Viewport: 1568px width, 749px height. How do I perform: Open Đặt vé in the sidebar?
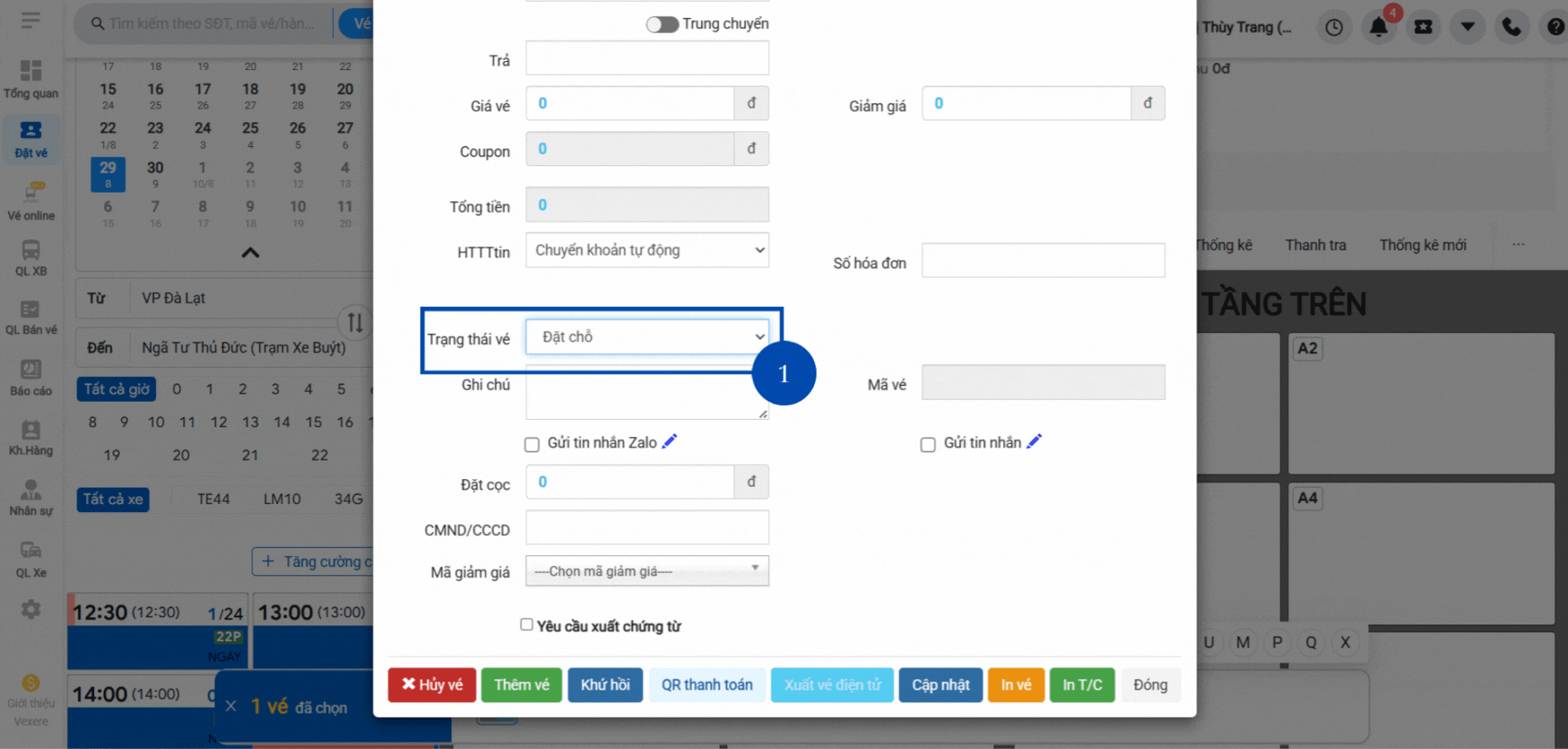[x=31, y=139]
